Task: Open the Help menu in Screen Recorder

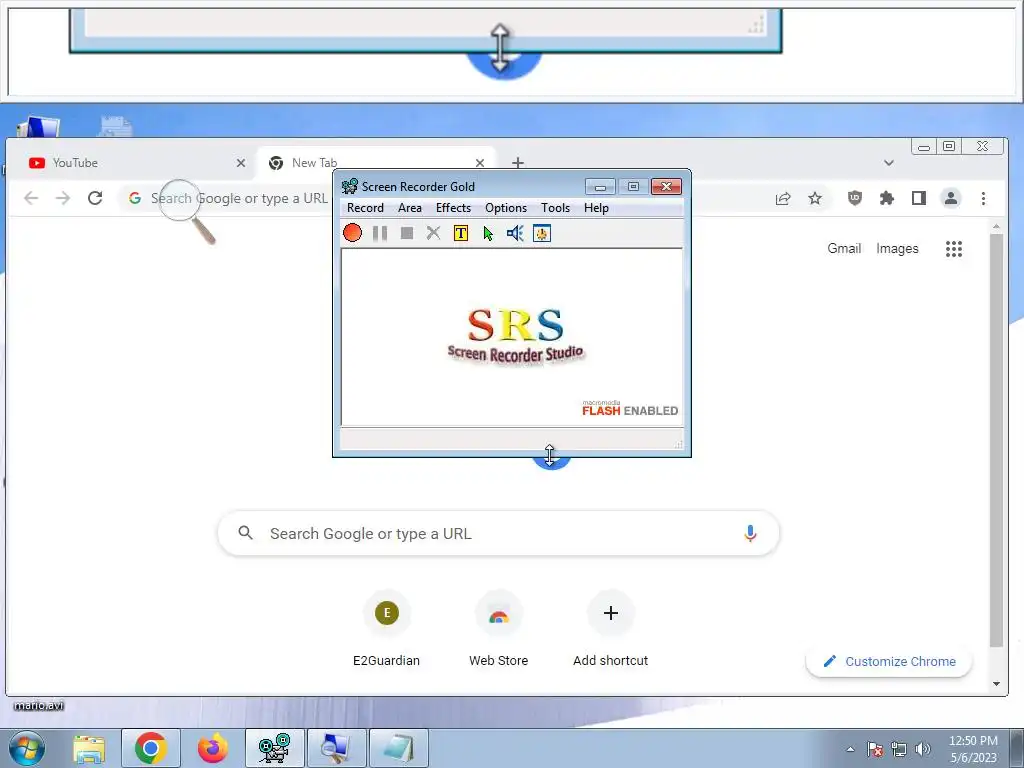Action: [596, 208]
